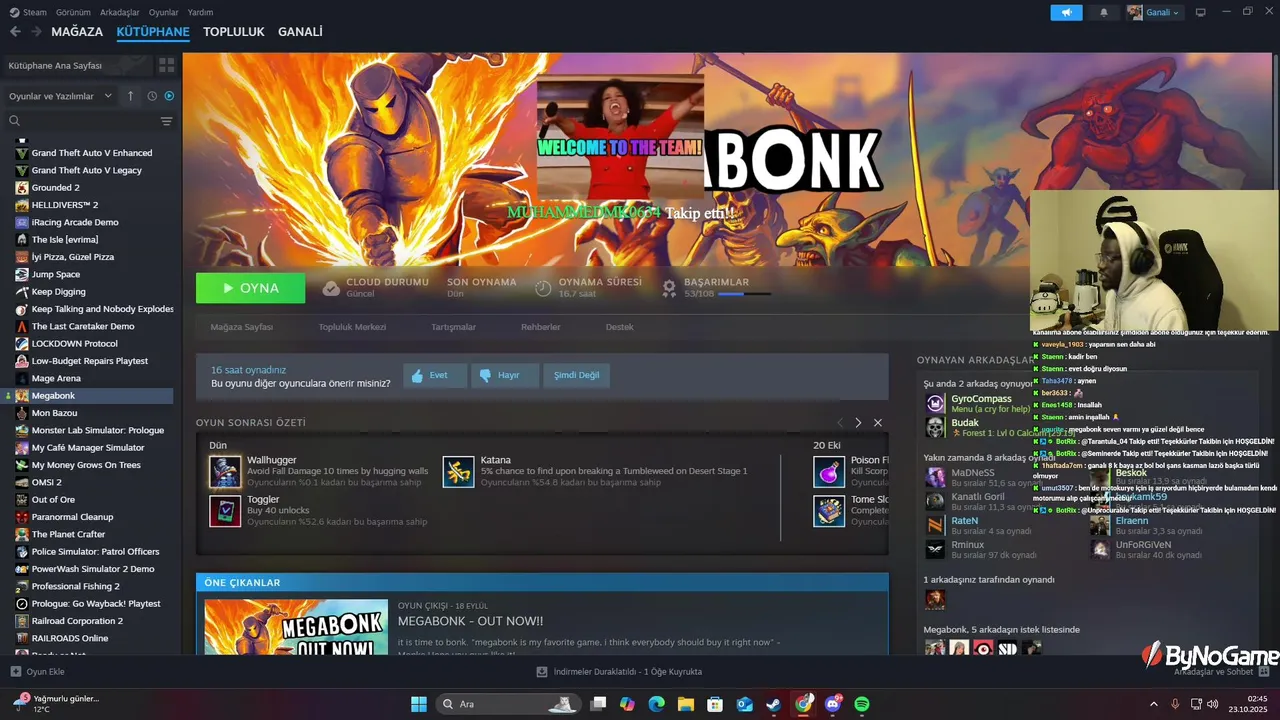Open the İndirmeler Duraklatıldı downloads status
This screenshot has width=1280, height=720.
(619, 672)
